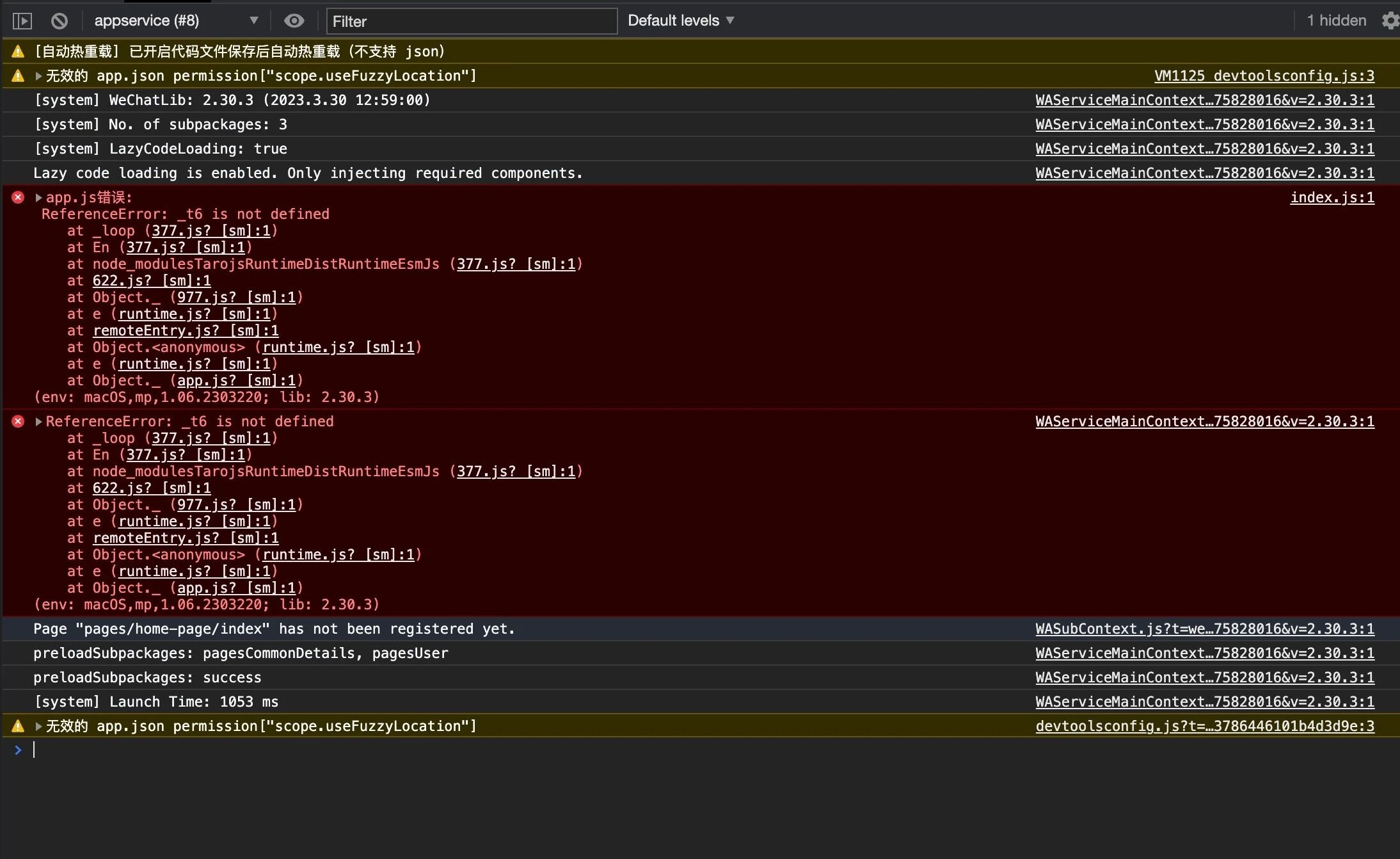This screenshot has height=859, width=1400.
Task: Open VM1125 devtoolsconfig.js:3 source link
Action: pyautogui.click(x=1264, y=76)
